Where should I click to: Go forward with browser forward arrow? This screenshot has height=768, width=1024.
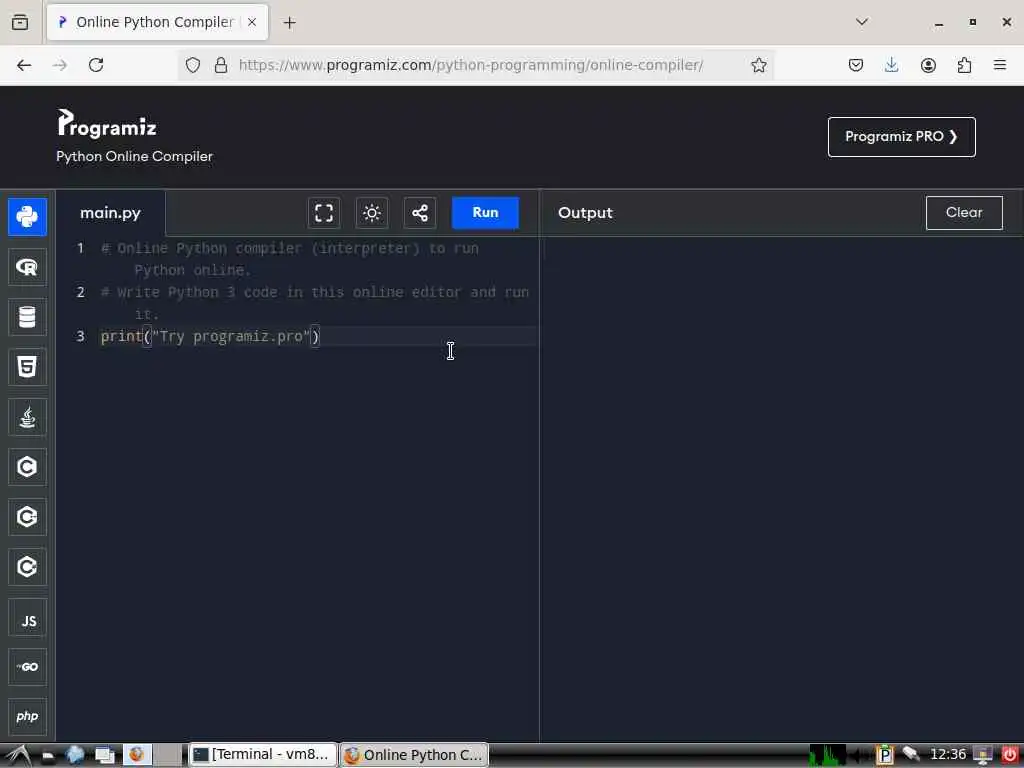(x=60, y=65)
